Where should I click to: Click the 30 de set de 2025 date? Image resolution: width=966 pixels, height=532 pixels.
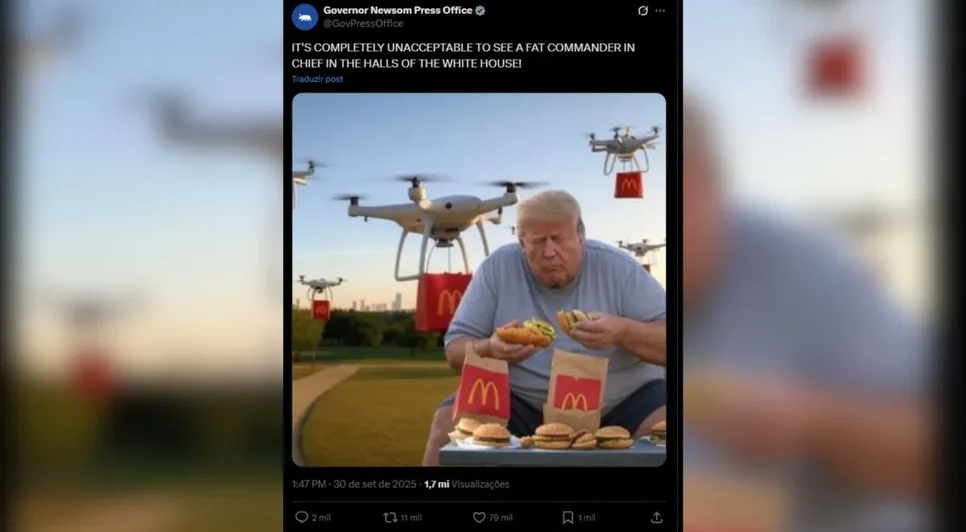(375, 484)
